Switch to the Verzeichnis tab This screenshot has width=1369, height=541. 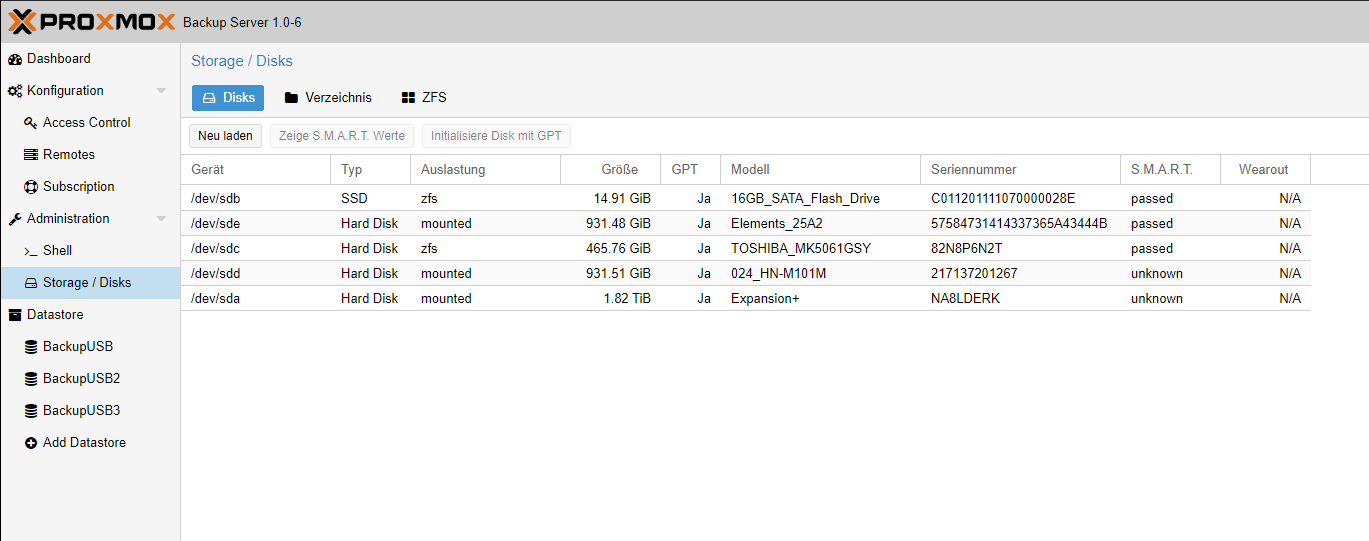pyautogui.click(x=328, y=98)
